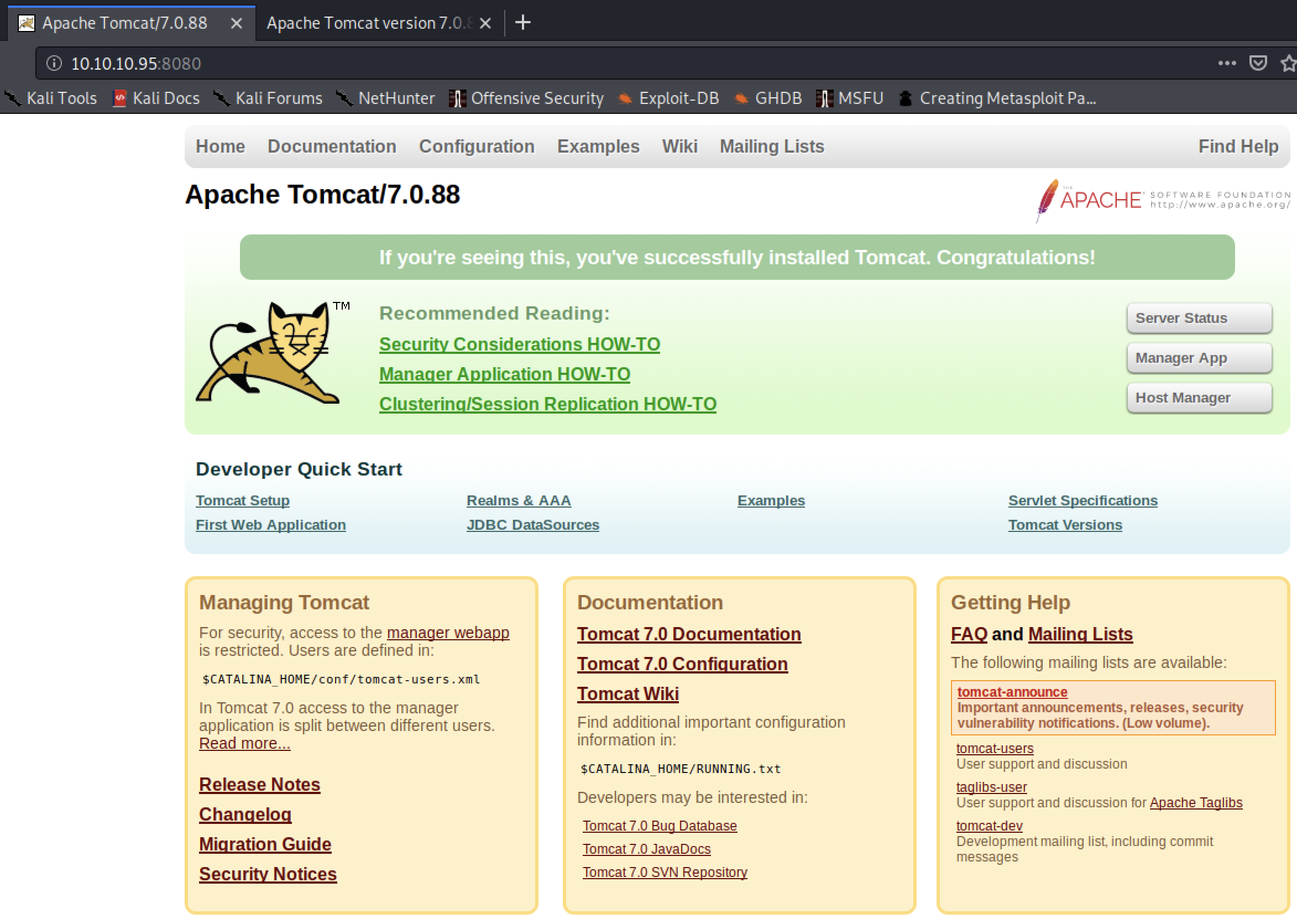
Task: Close the Apache Tomcat/7.0.88 tab
Action: [x=237, y=23]
